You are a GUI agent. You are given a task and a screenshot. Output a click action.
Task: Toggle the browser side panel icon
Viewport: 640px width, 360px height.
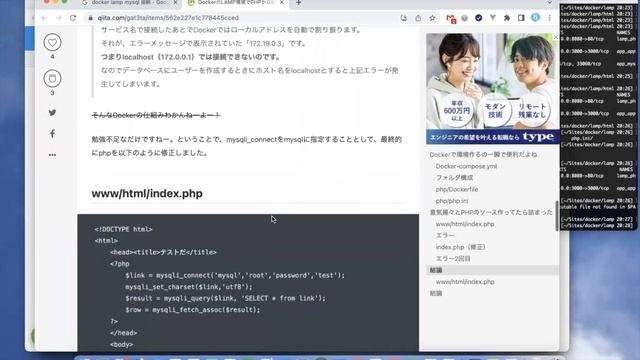tap(521, 18)
